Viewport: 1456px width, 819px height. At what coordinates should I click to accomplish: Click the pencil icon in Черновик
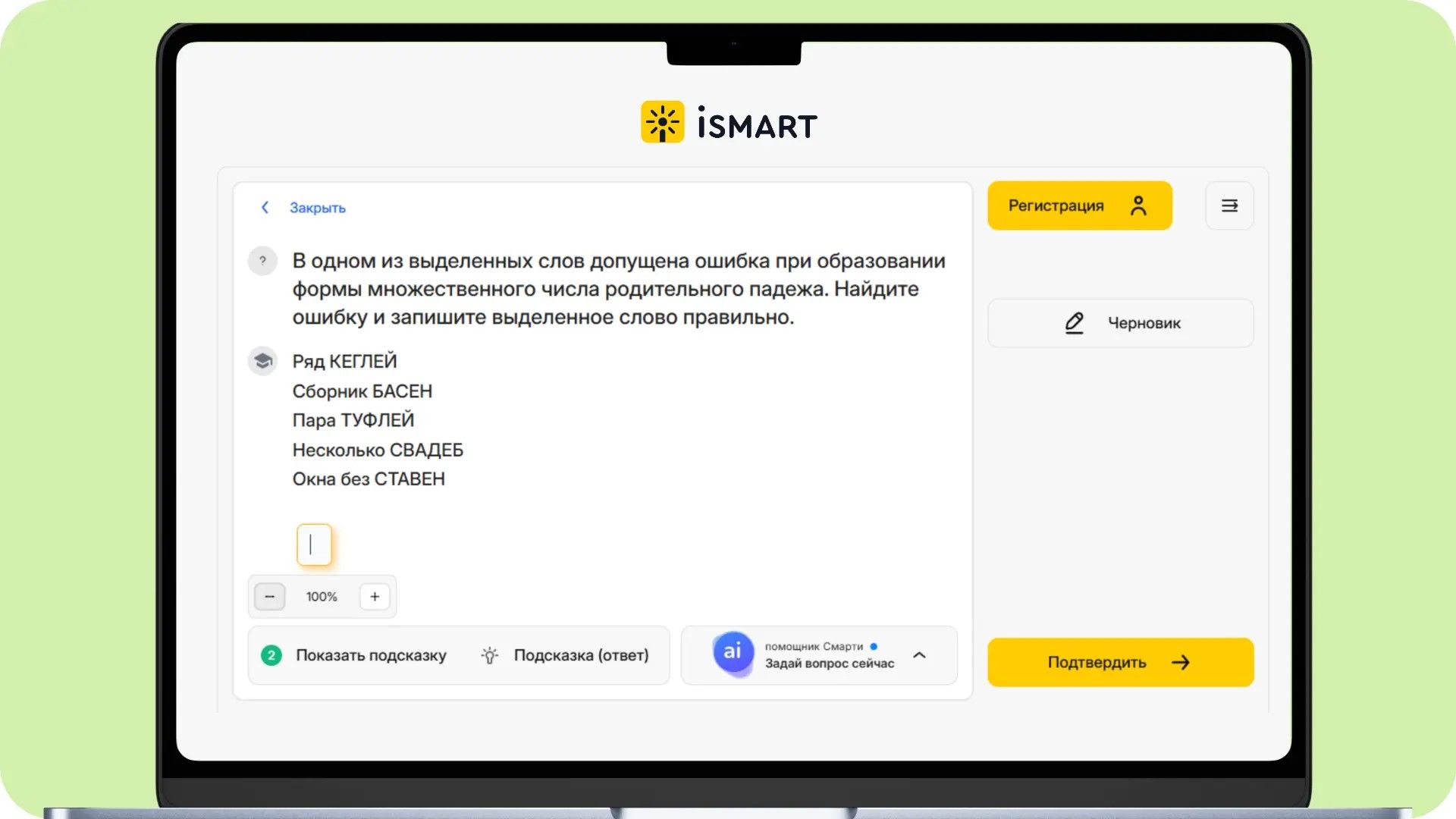coord(1074,323)
